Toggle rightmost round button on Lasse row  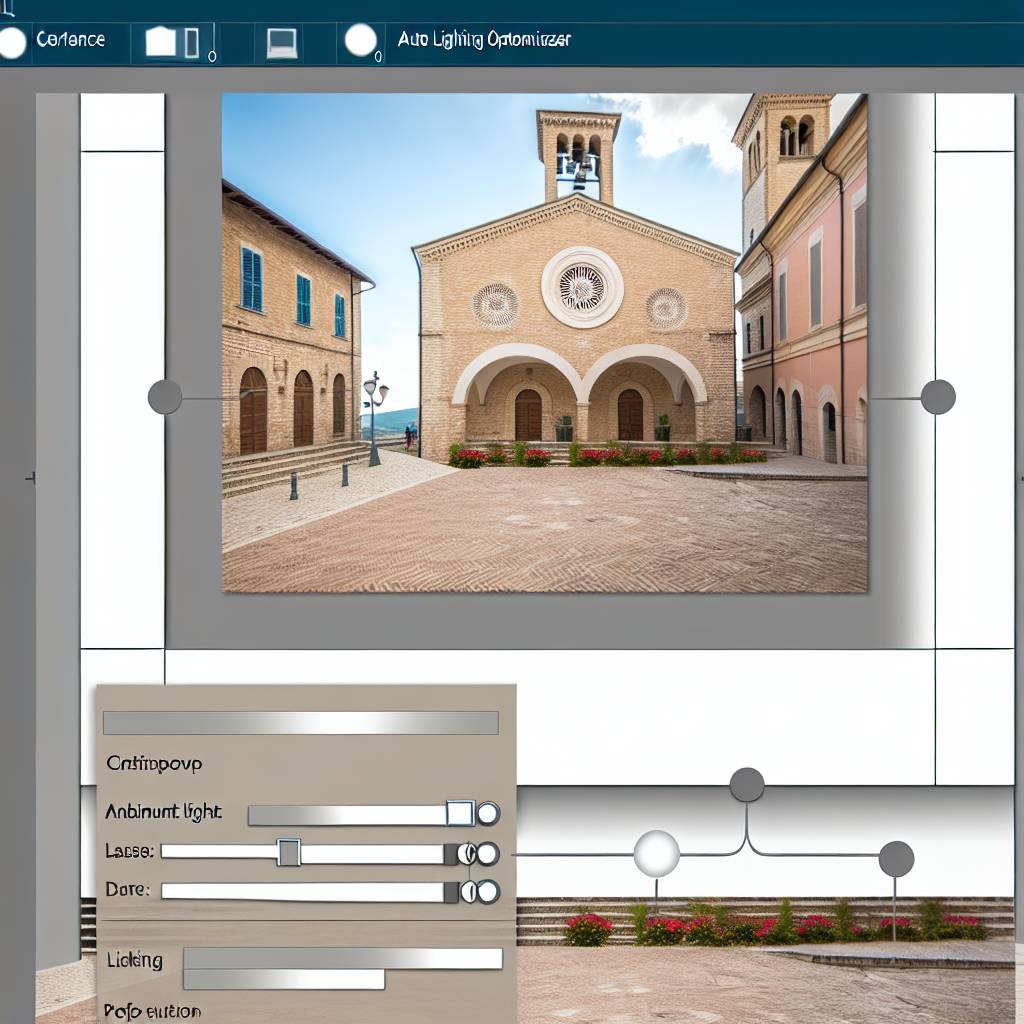pyautogui.click(x=488, y=854)
